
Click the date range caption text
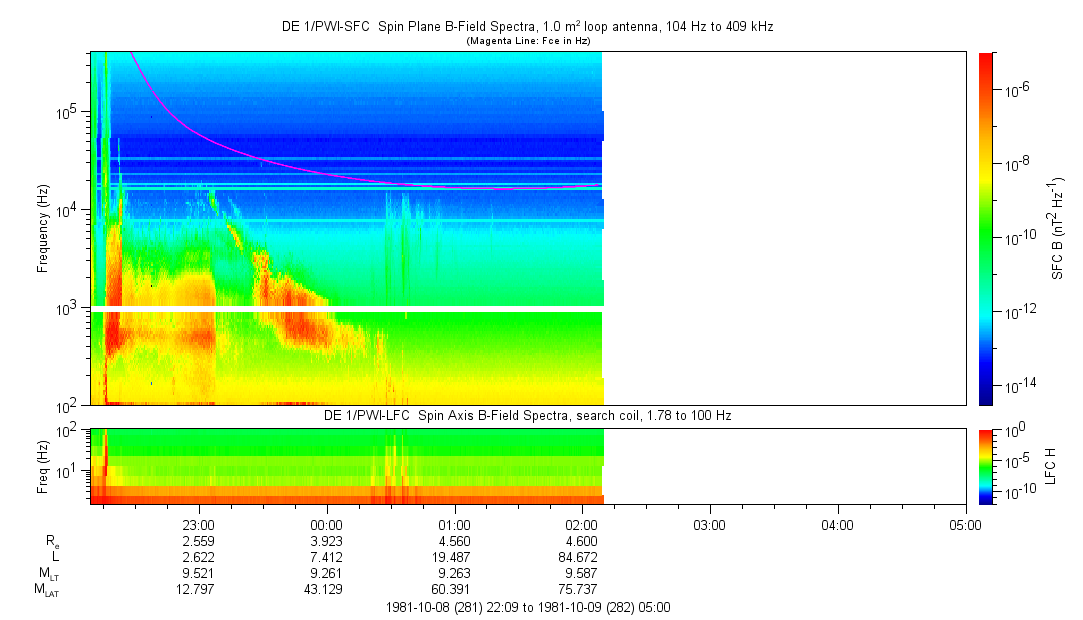coord(528,608)
